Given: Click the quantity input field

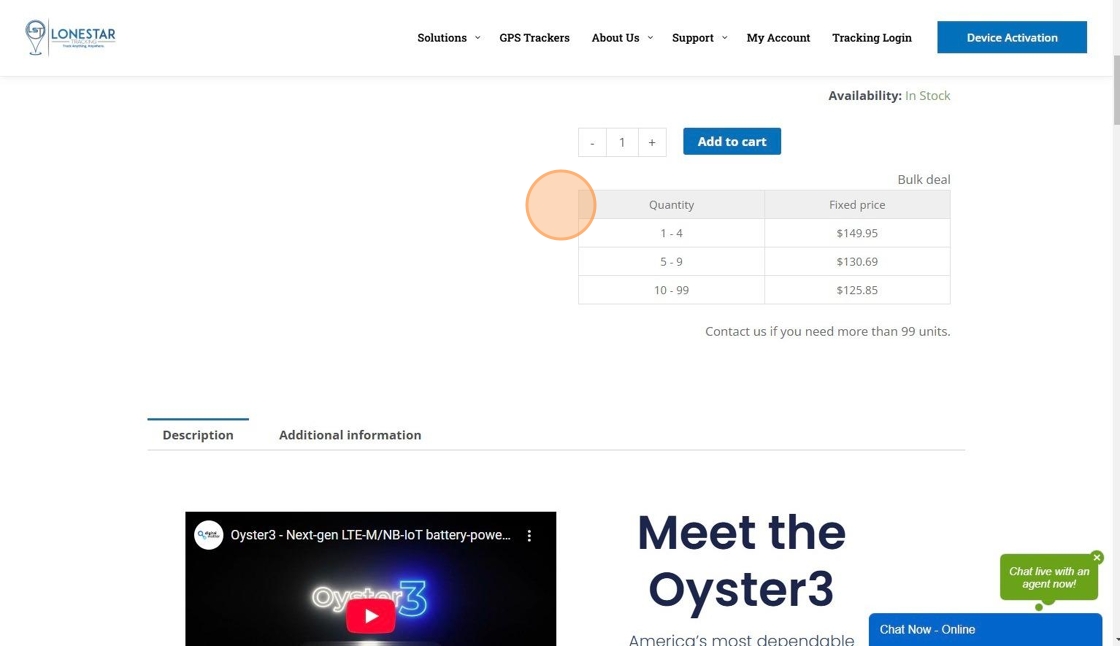Looking at the screenshot, I should [622, 142].
